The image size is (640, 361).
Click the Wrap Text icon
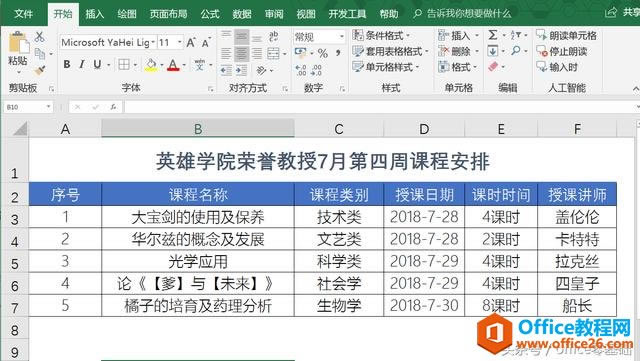(x=273, y=37)
